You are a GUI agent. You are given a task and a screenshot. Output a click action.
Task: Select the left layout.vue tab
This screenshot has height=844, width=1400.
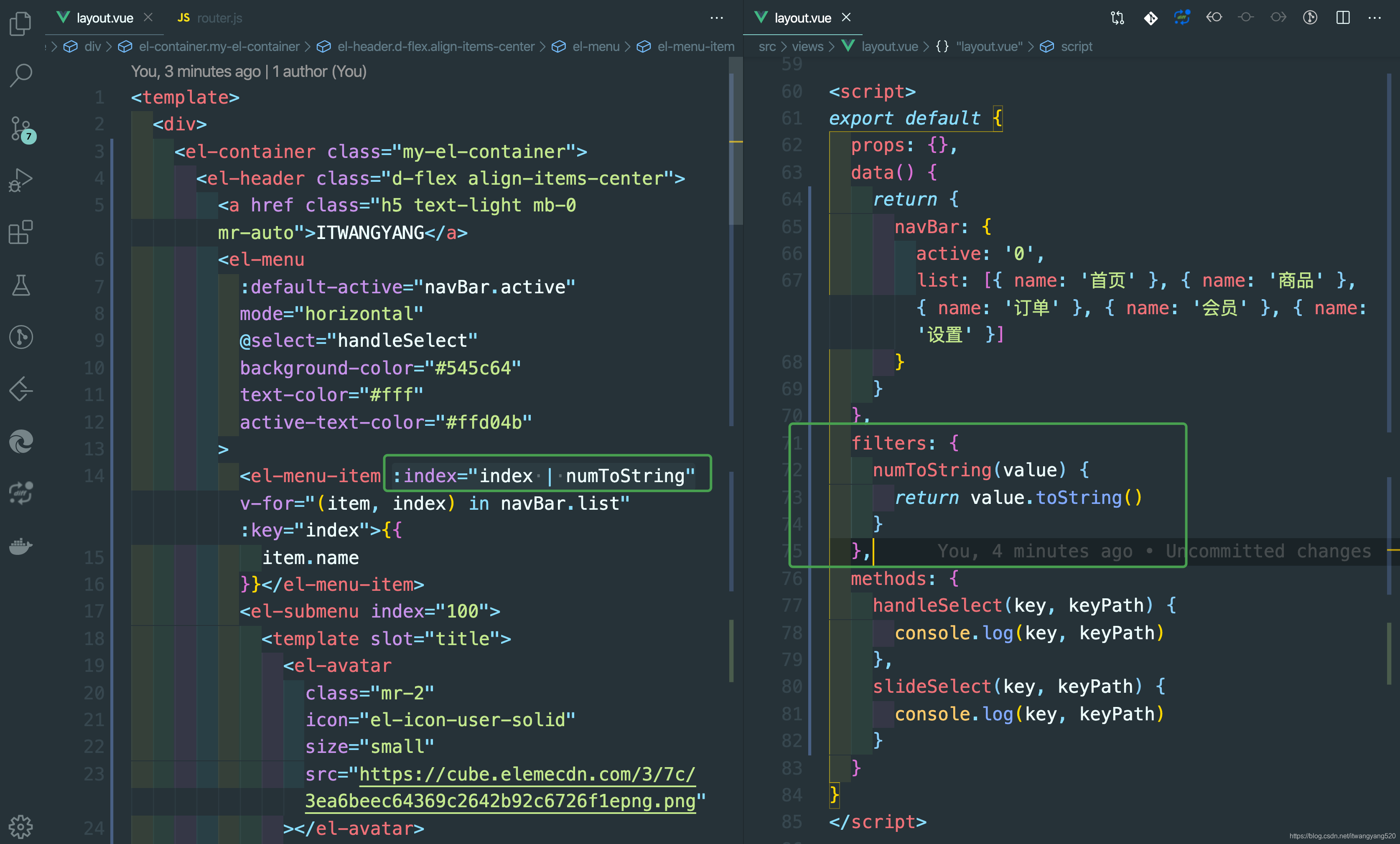104,18
